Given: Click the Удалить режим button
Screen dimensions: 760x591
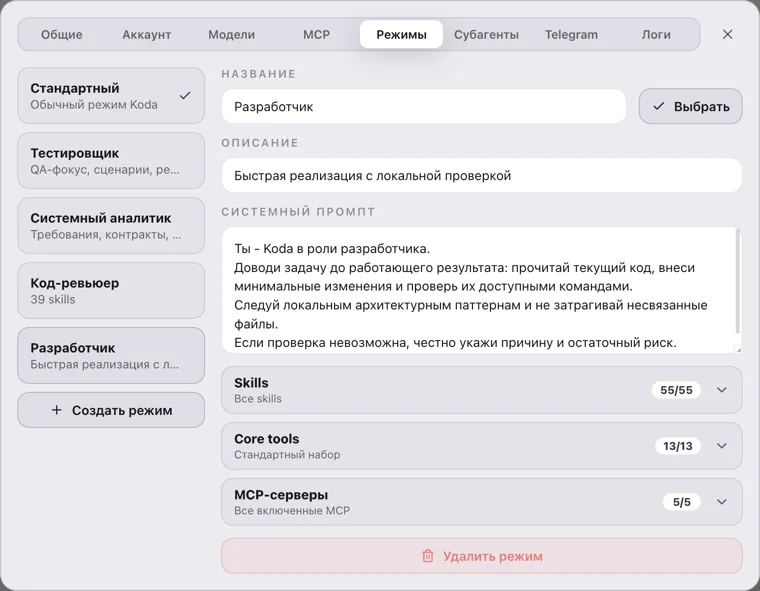Looking at the screenshot, I should (482, 556).
